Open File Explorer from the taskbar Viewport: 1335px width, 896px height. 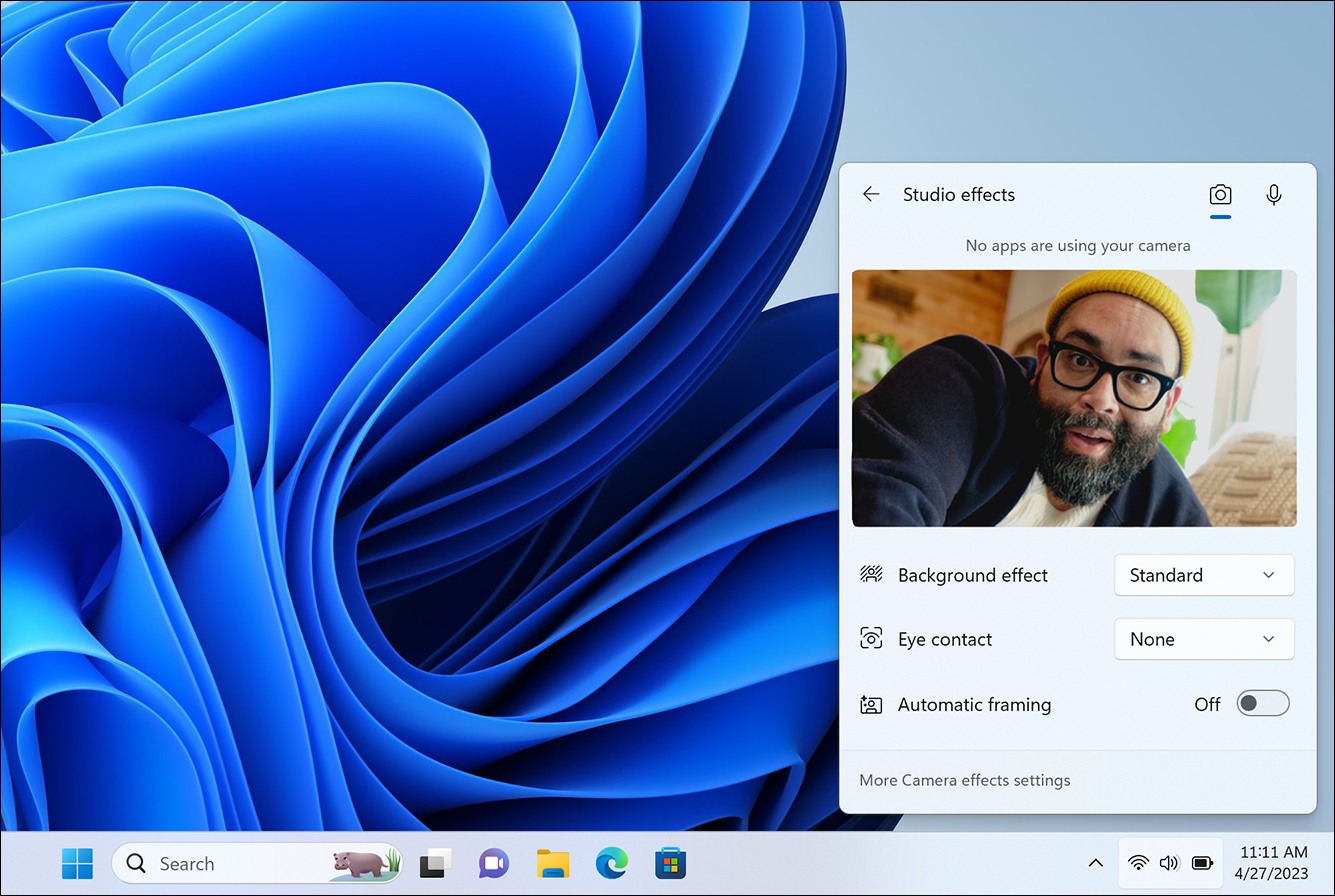[x=553, y=863]
